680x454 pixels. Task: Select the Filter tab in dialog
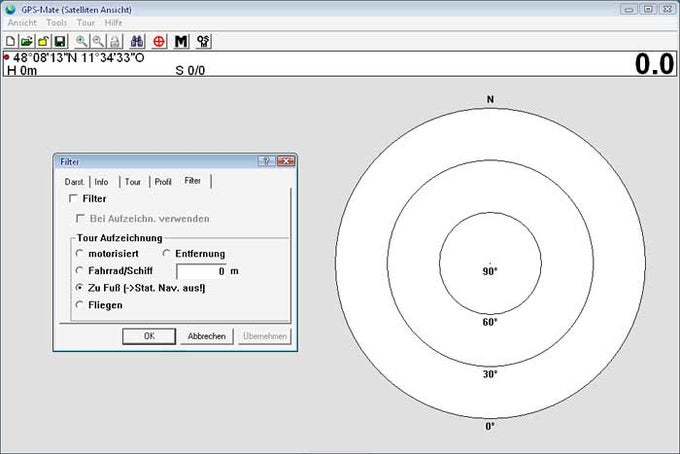[x=193, y=180]
